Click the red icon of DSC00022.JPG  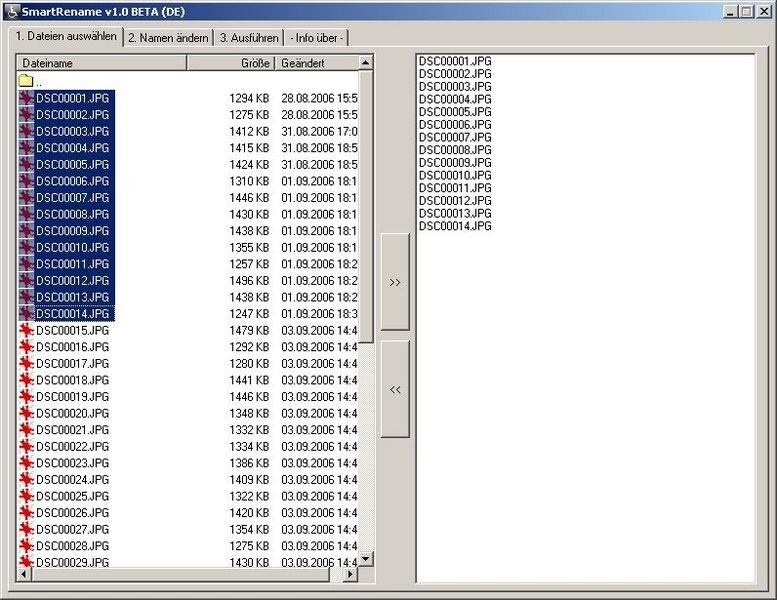tap(26, 446)
